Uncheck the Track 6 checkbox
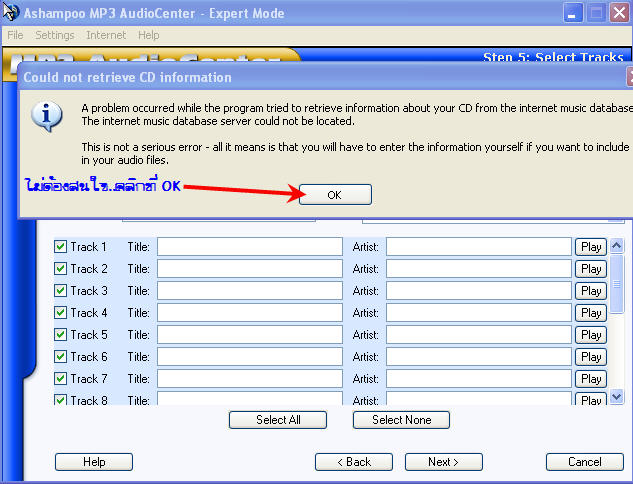The image size is (633, 484). (x=61, y=356)
